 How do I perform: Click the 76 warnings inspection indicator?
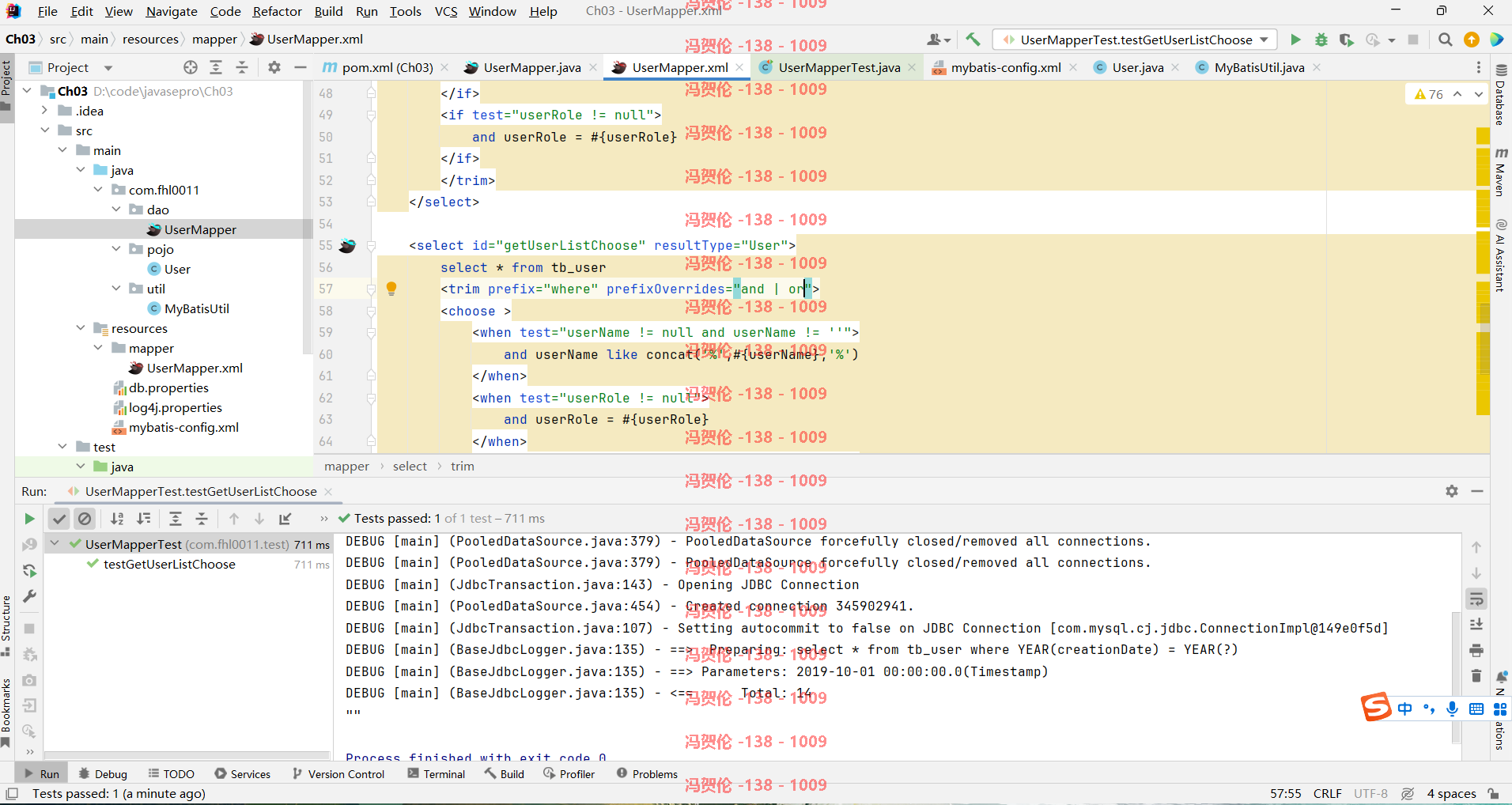click(x=1430, y=94)
